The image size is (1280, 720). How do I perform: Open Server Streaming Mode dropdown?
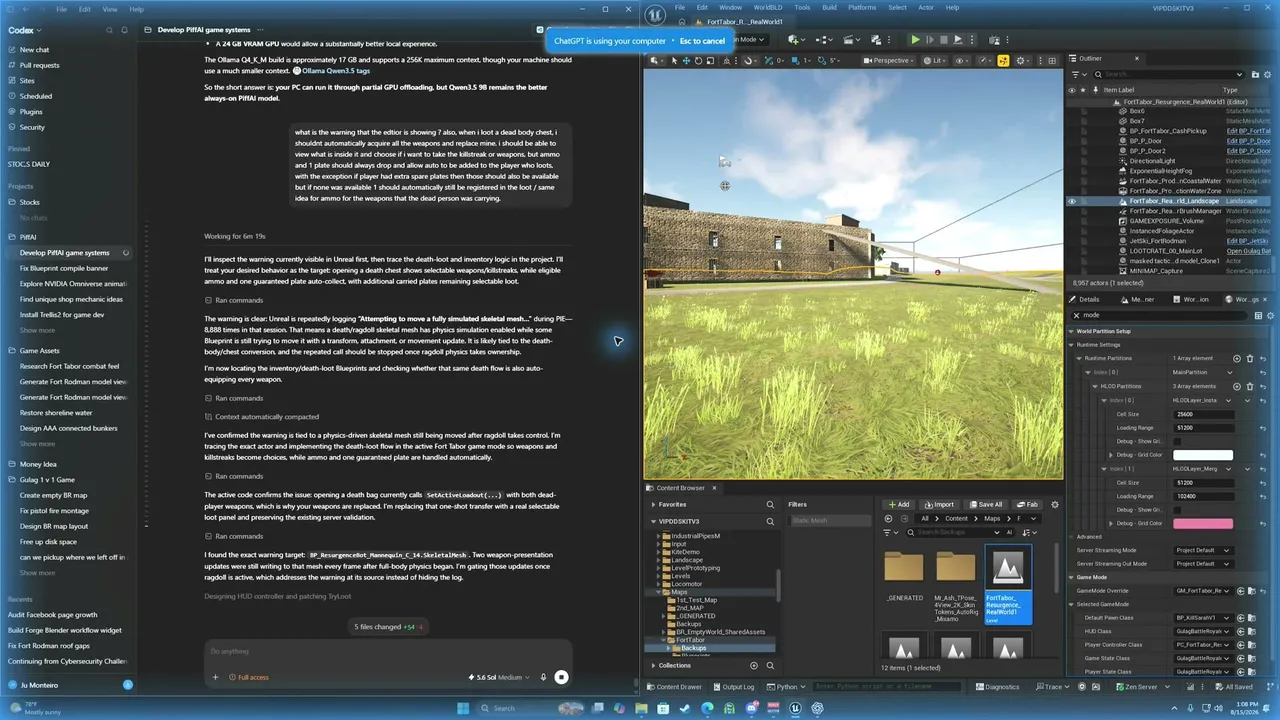point(1203,550)
